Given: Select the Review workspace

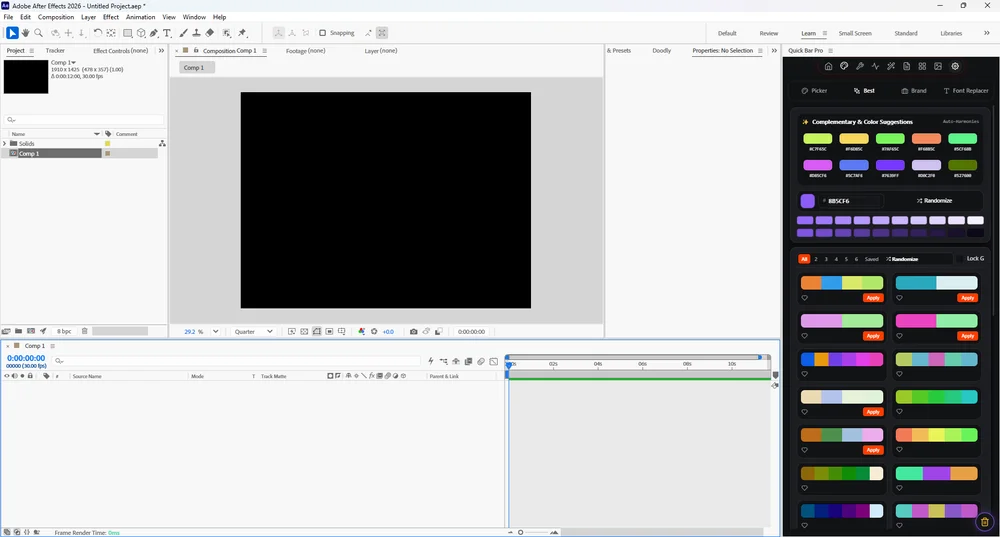Looking at the screenshot, I should pyautogui.click(x=768, y=33).
